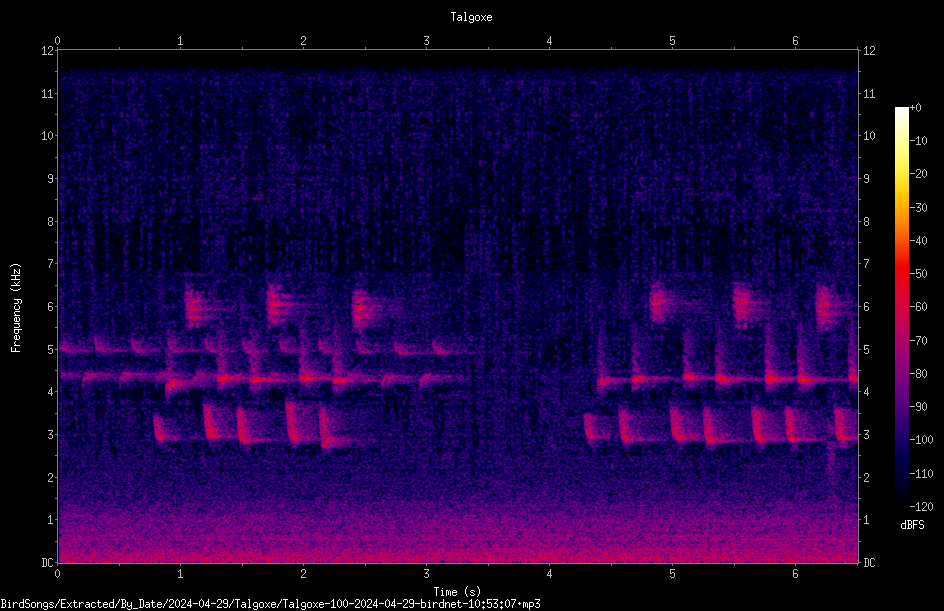
Task: Click the dBFS unit label below the color bar
Action: [912, 525]
